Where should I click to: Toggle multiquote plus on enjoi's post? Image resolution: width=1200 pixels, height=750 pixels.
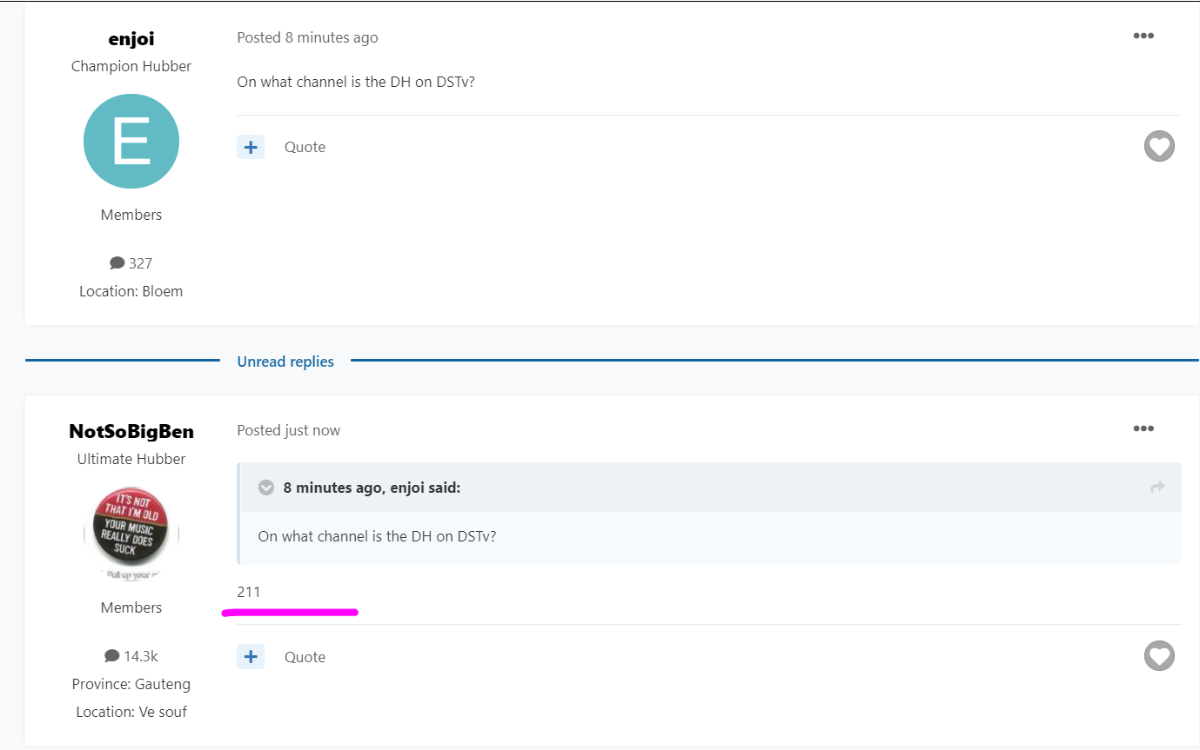click(250, 147)
